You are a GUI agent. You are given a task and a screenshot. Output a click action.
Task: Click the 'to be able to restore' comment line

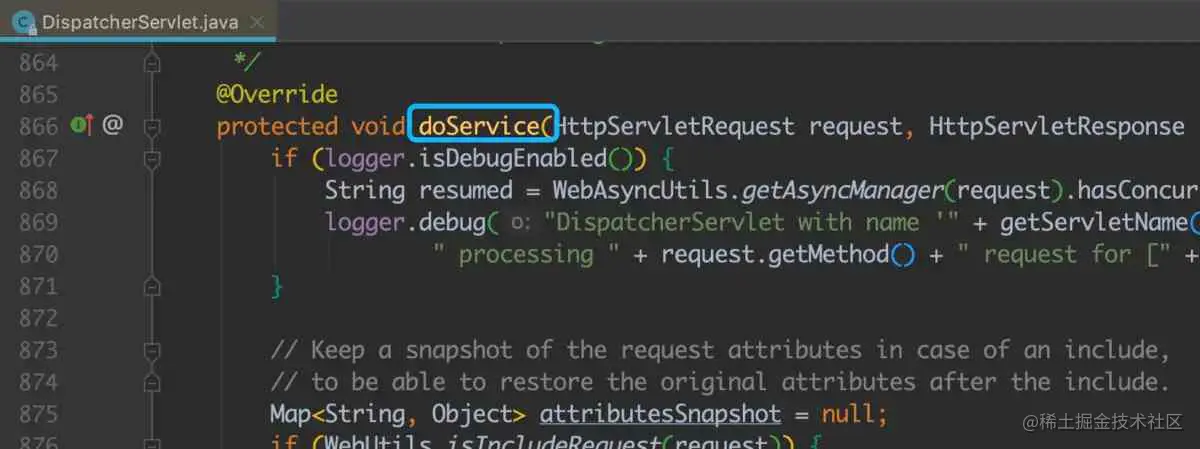coord(720,382)
